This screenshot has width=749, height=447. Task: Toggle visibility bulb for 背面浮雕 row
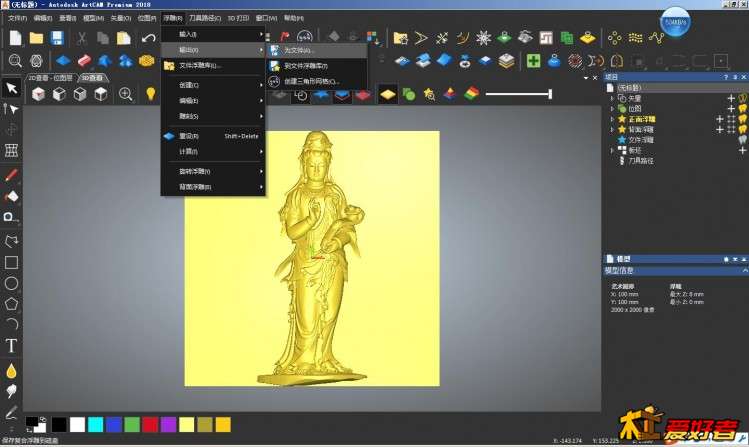[x=742, y=129]
